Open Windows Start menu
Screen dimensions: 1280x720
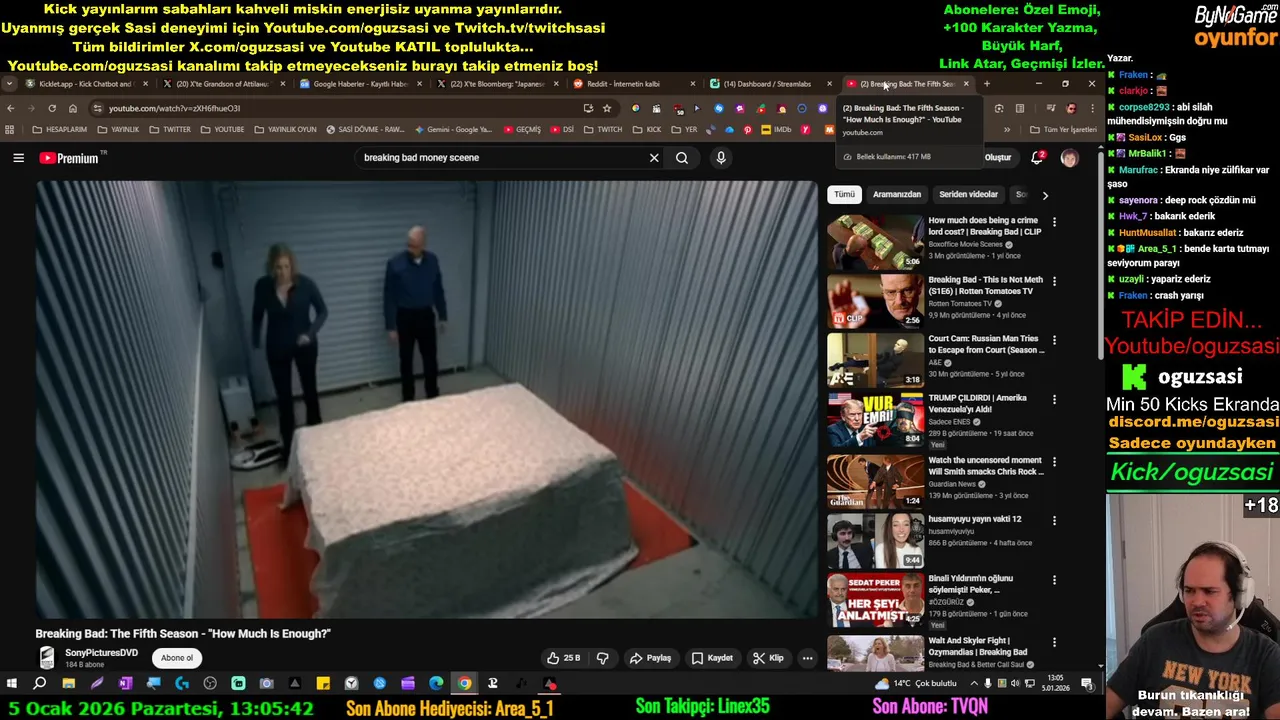click(x=11, y=684)
